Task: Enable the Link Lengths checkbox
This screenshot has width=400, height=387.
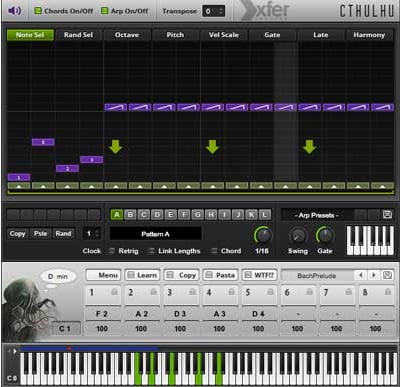Action: [x=152, y=251]
